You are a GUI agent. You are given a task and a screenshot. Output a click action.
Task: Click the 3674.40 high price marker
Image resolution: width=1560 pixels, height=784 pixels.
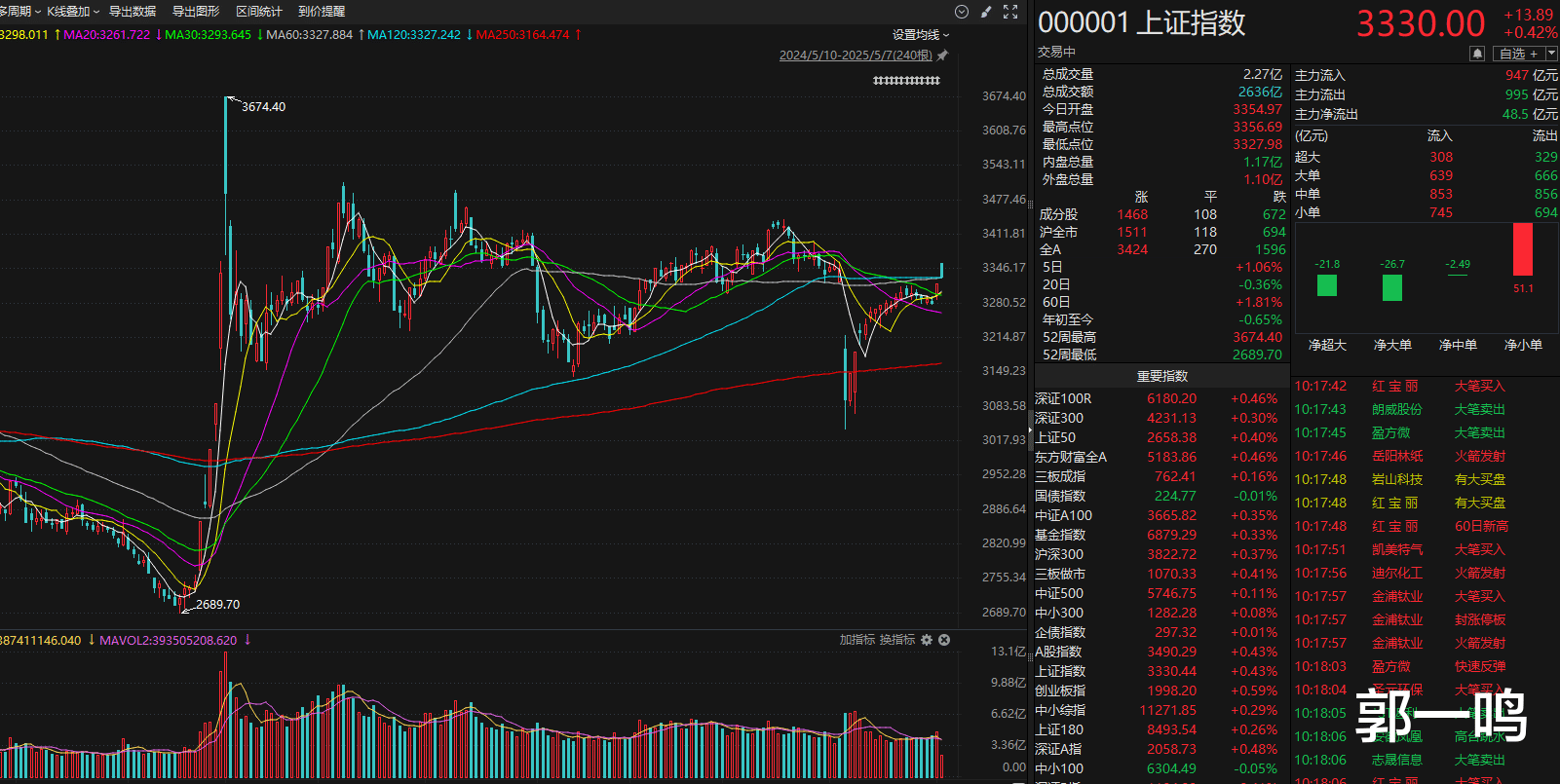coord(263,107)
